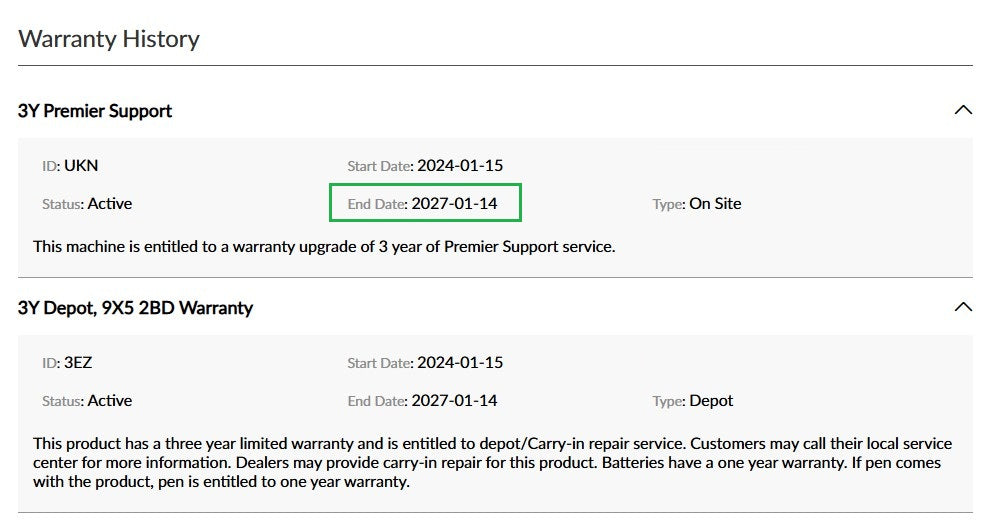This screenshot has height=524, width=991.
Task: Click the Type label in Depot warranty
Action: click(x=668, y=401)
